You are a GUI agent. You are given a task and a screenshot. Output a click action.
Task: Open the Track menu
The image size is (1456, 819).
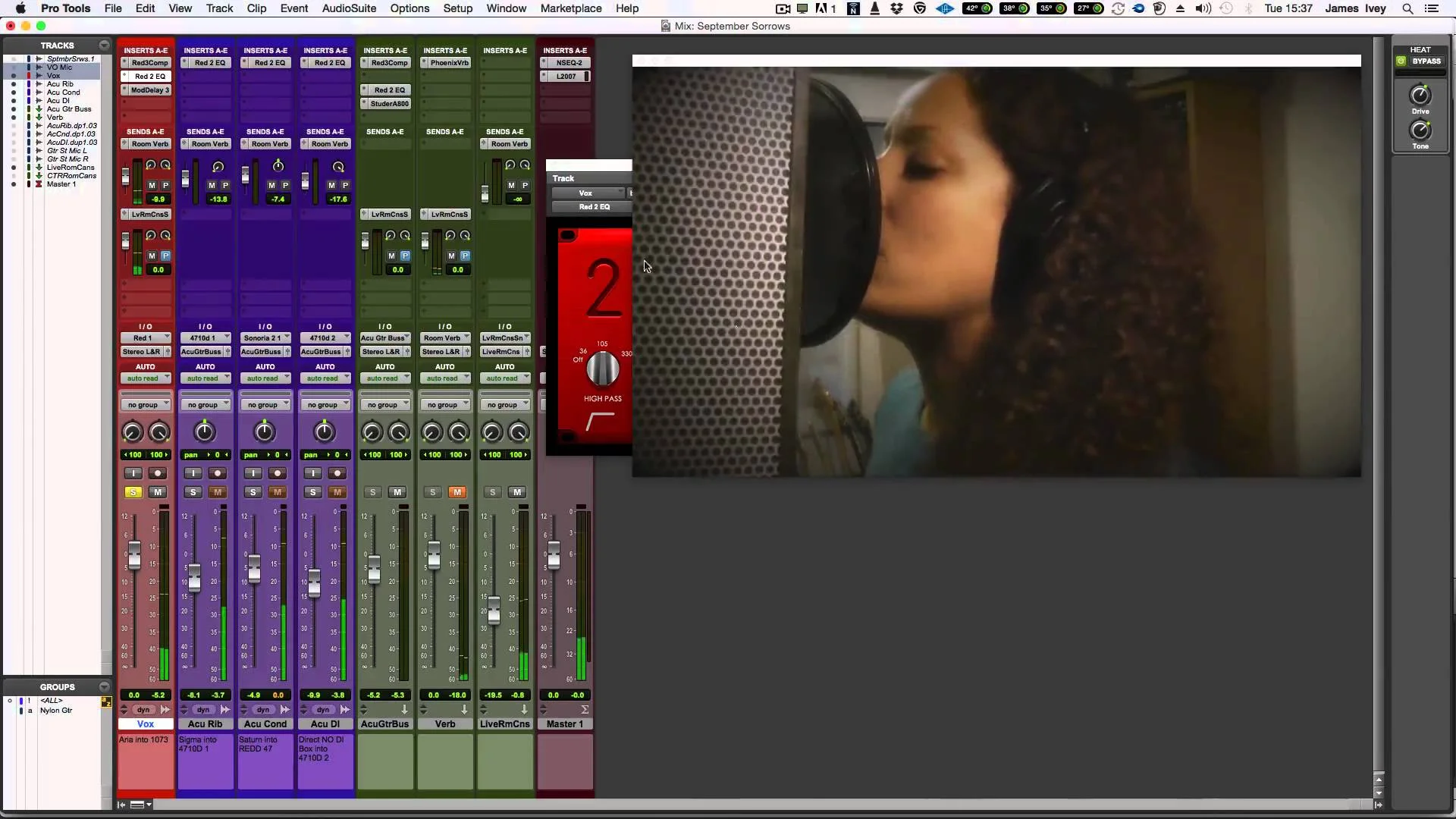[219, 8]
